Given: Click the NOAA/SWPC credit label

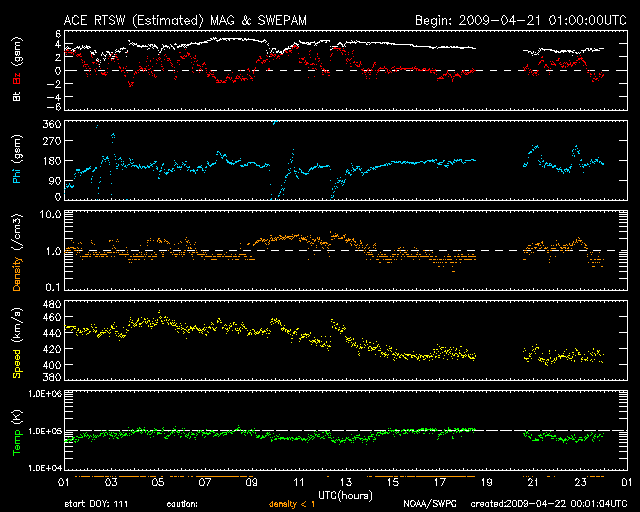Looking at the screenshot, I should coord(429,503).
